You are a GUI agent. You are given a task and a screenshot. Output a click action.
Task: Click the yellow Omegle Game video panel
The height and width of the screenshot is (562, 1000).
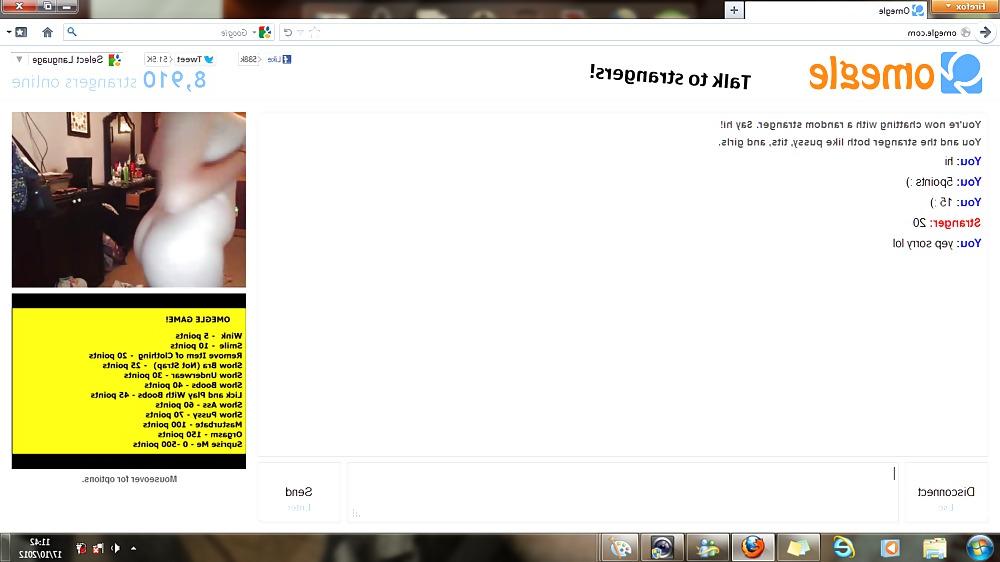pyautogui.click(x=129, y=381)
